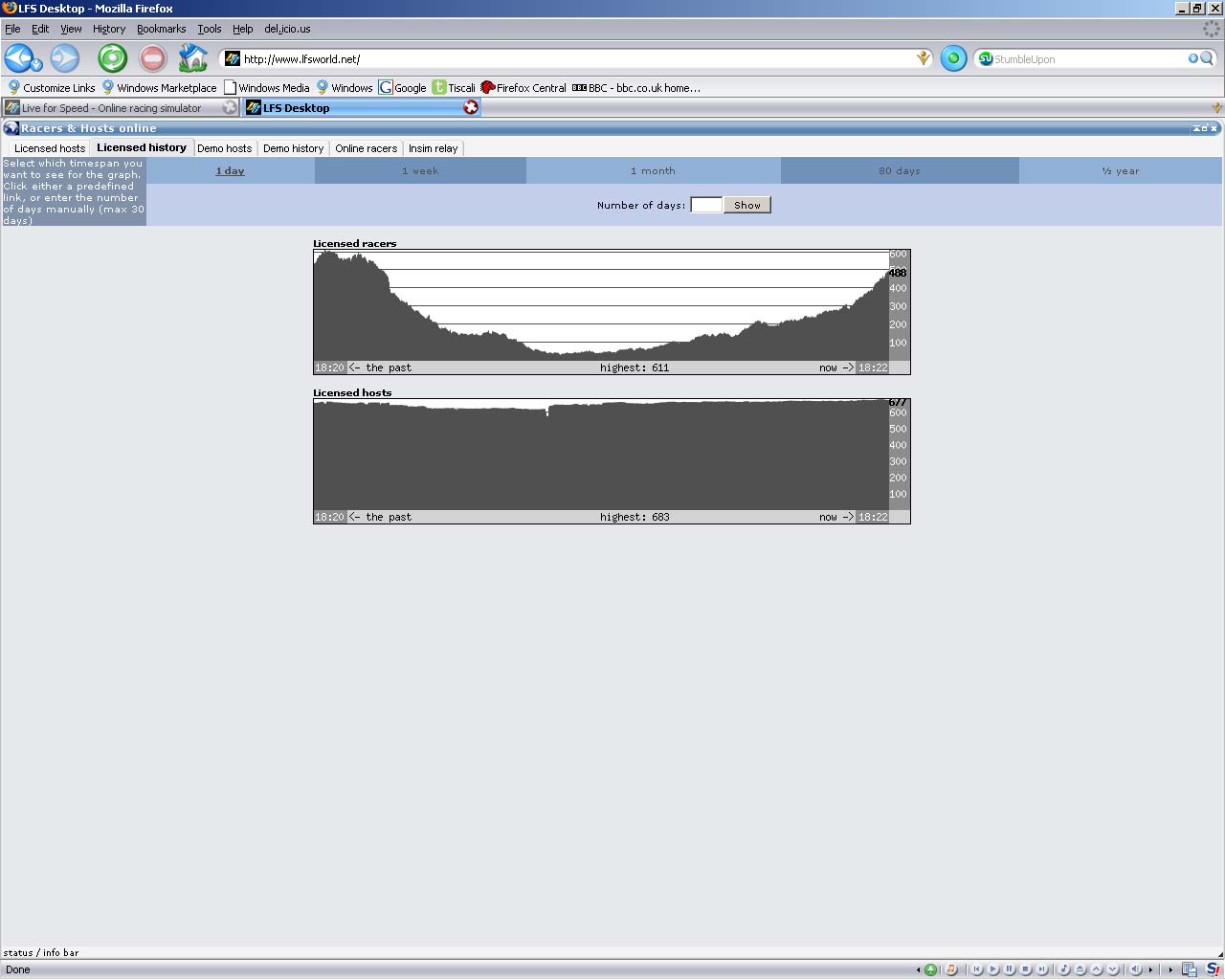Open the tab list dropdown at tab bar end
This screenshot has height=980, width=1225.
(1217, 108)
